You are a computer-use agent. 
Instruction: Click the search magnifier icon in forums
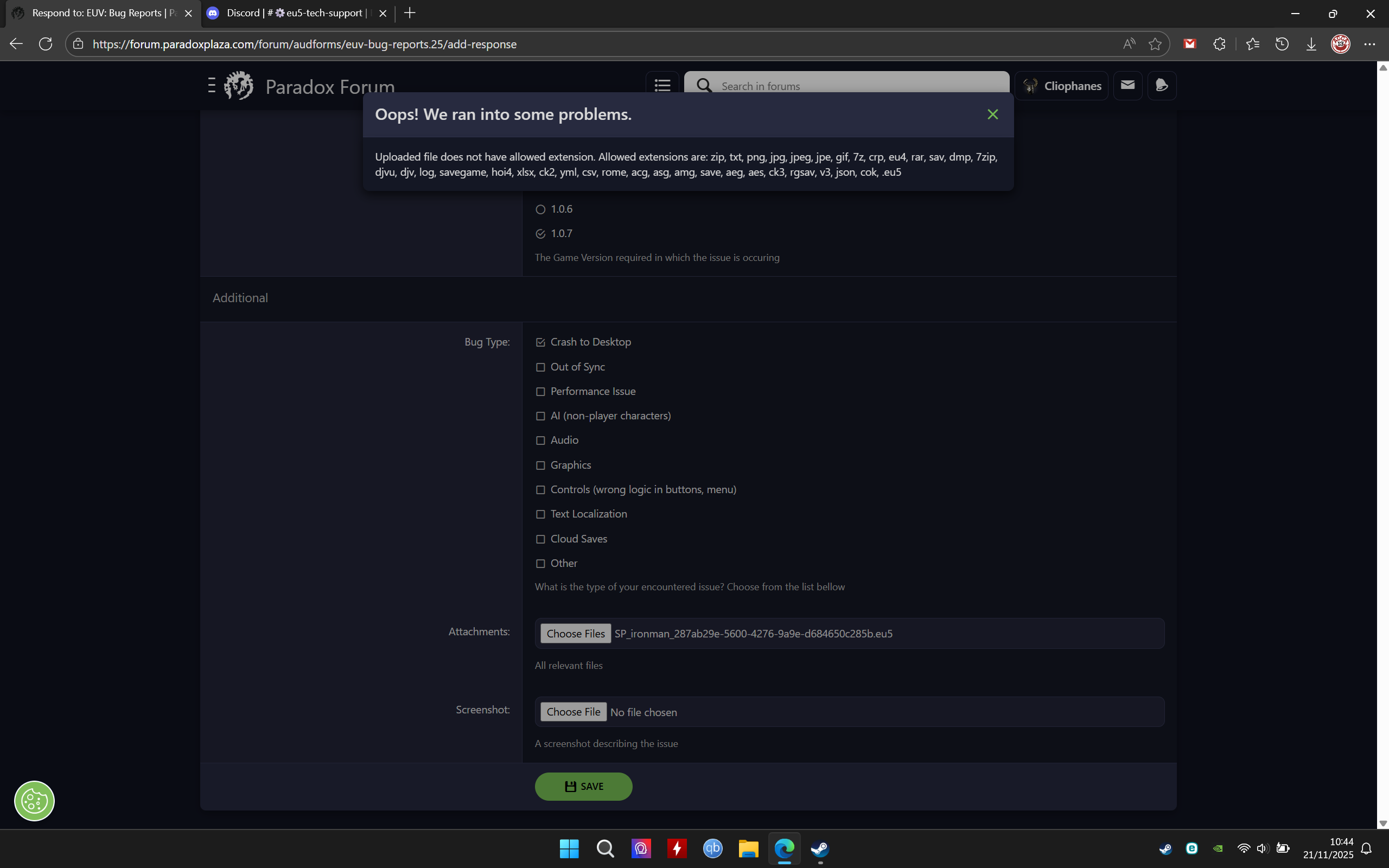point(704,86)
